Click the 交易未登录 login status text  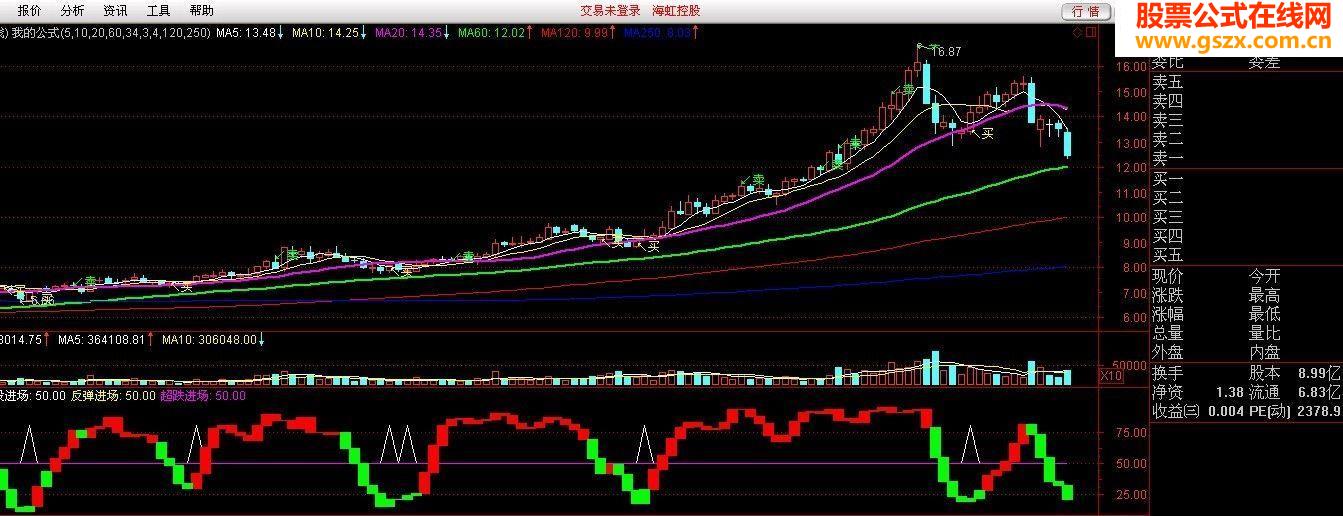609,11
